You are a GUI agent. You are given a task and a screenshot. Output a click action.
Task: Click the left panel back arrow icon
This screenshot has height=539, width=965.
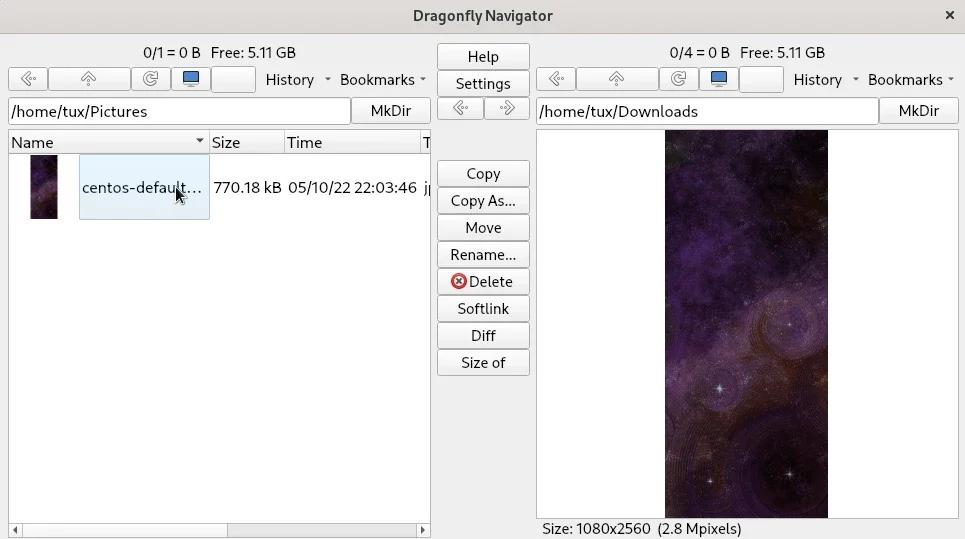pos(28,80)
